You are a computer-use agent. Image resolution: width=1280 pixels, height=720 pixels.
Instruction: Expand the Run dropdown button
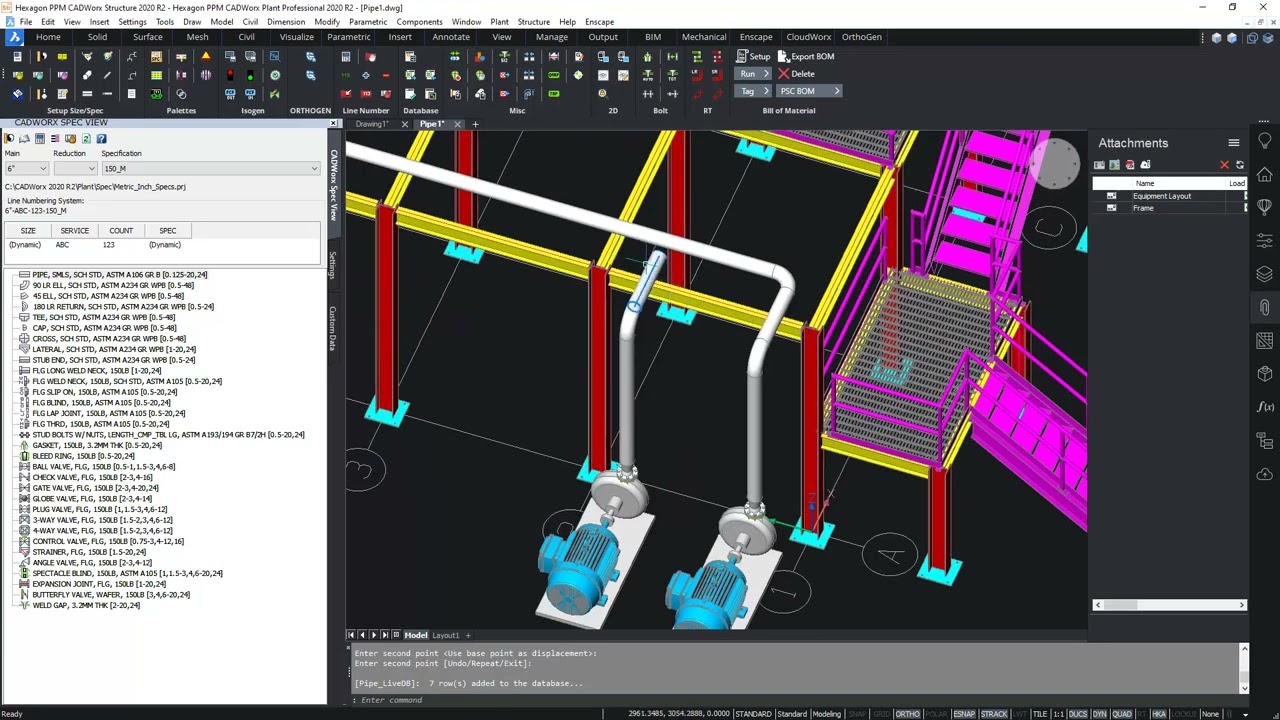pyautogui.click(x=767, y=74)
